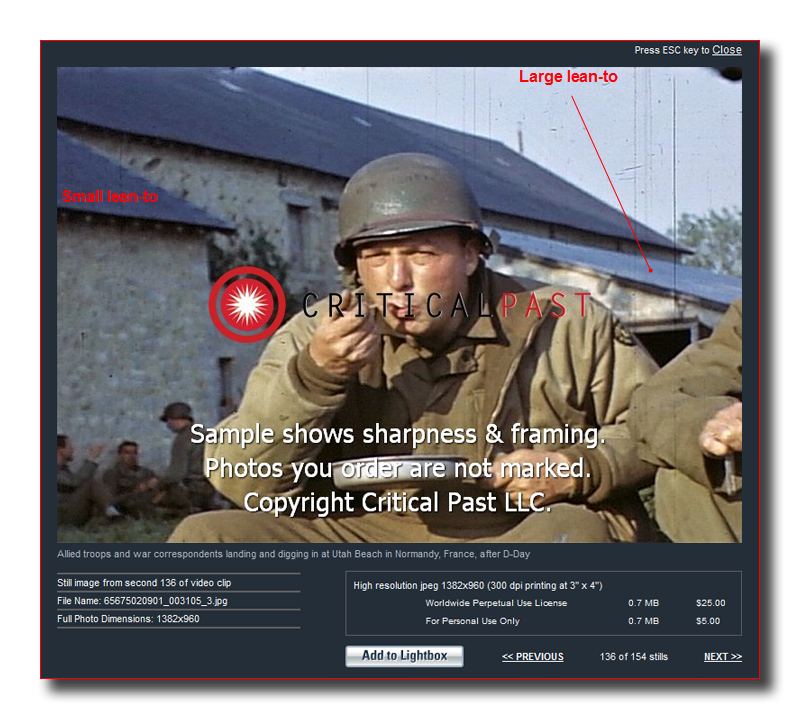
Task: Click the "Large lean-to" red annotation
Action: (567, 77)
